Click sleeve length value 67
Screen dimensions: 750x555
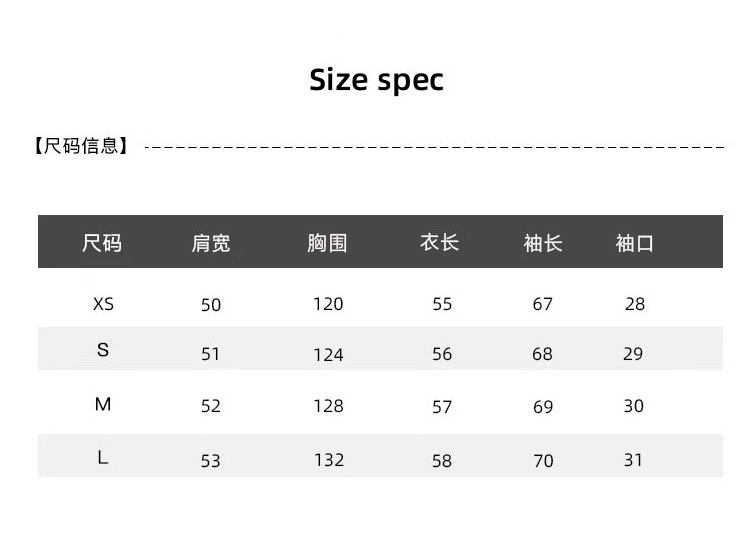(543, 304)
